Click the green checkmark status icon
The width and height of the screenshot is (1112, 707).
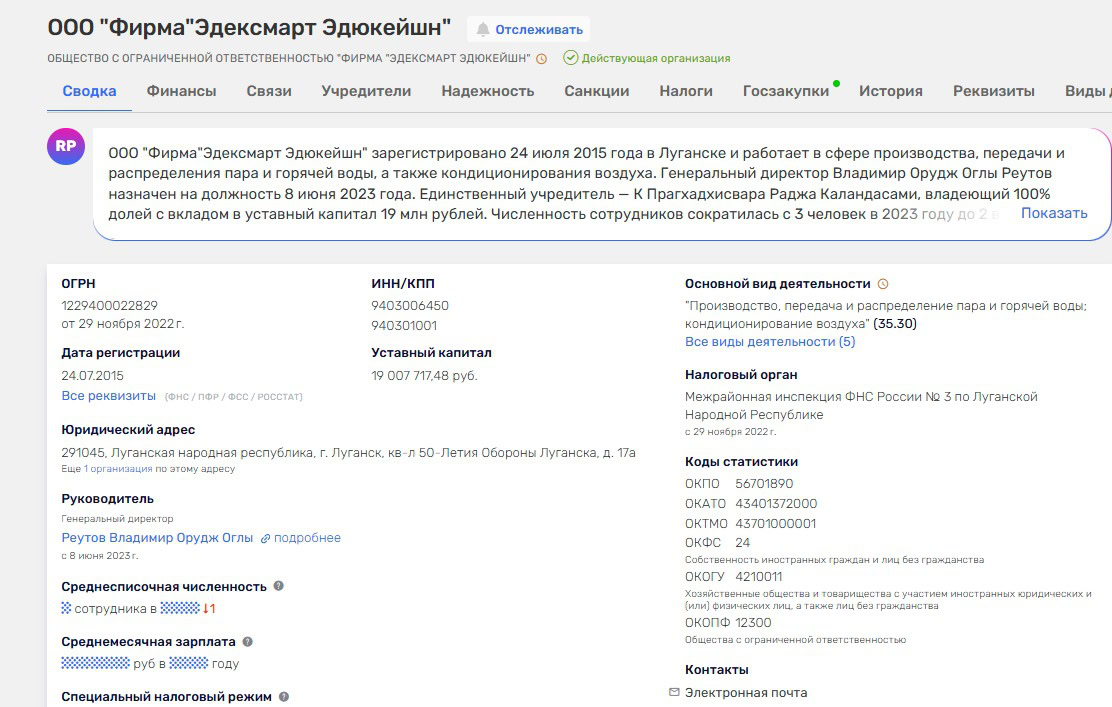(x=570, y=58)
